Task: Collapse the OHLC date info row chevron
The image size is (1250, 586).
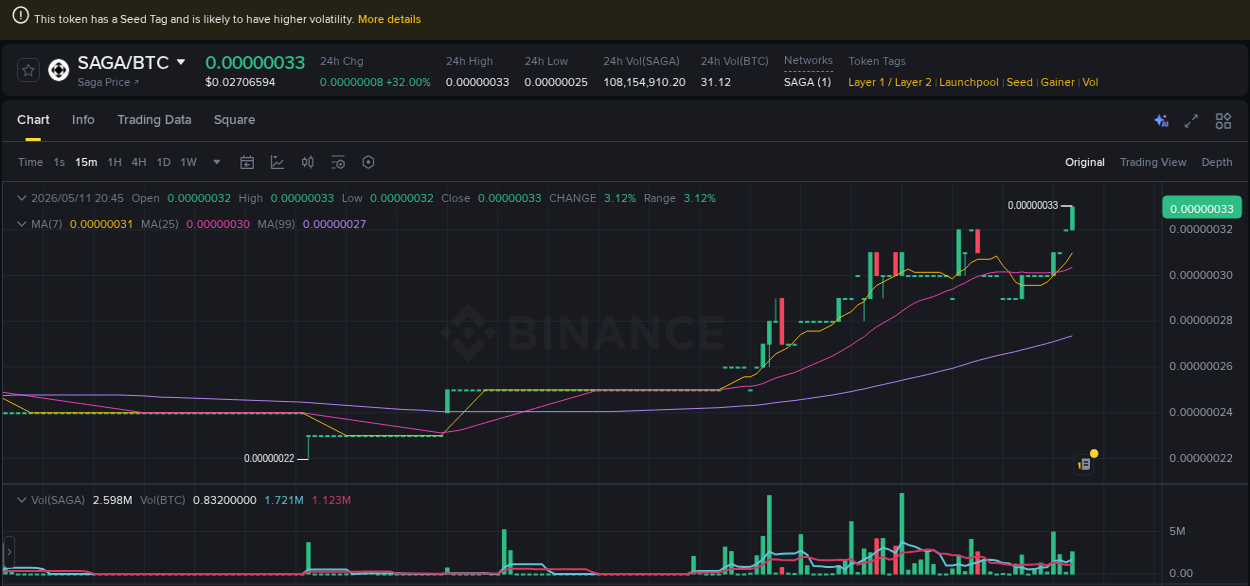Action: click(x=22, y=198)
